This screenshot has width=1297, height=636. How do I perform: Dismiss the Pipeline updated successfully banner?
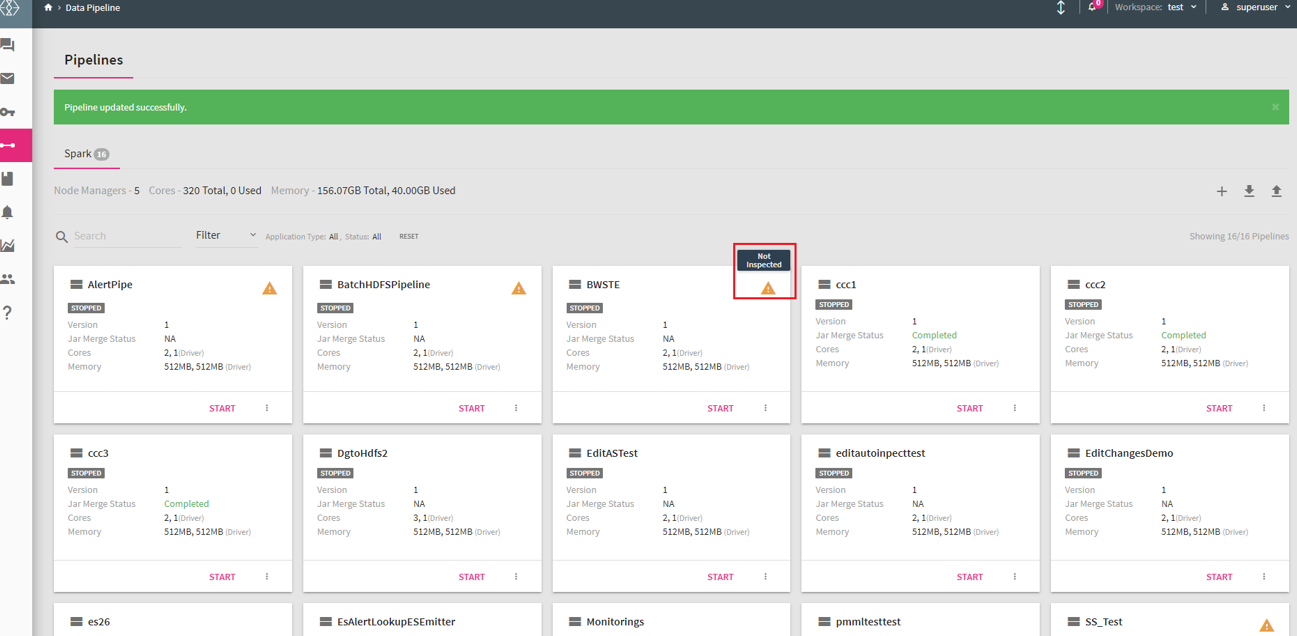coord(1275,107)
